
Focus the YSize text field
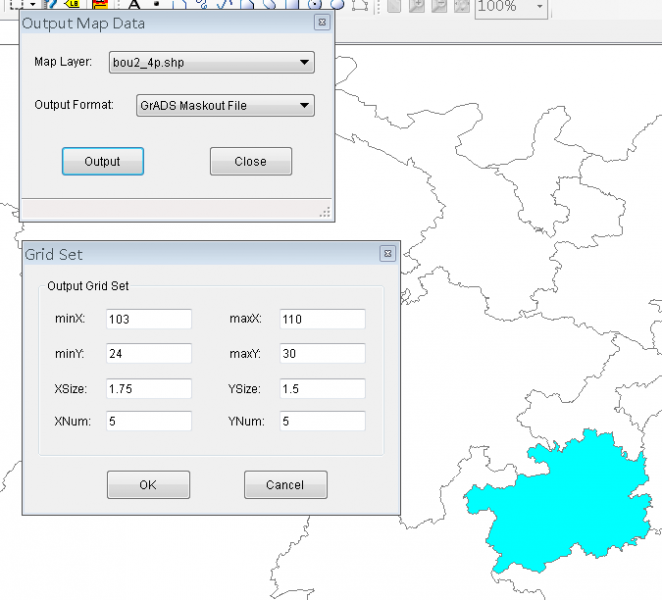pos(322,388)
